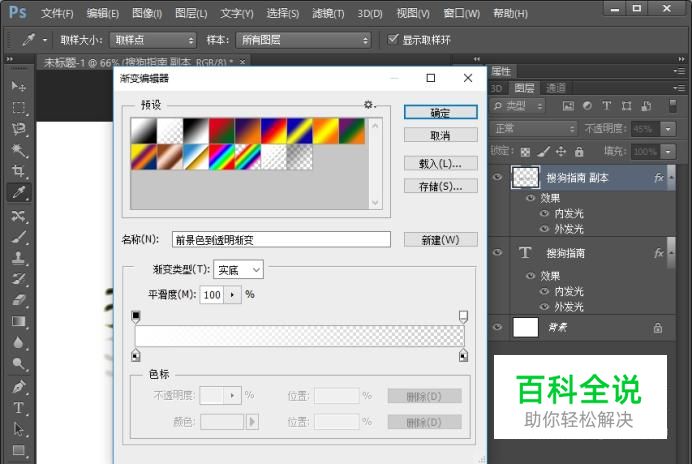Select the rainbow spectrum gradient preset
This screenshot has width=692, height=464.
(x=222, y=157)
